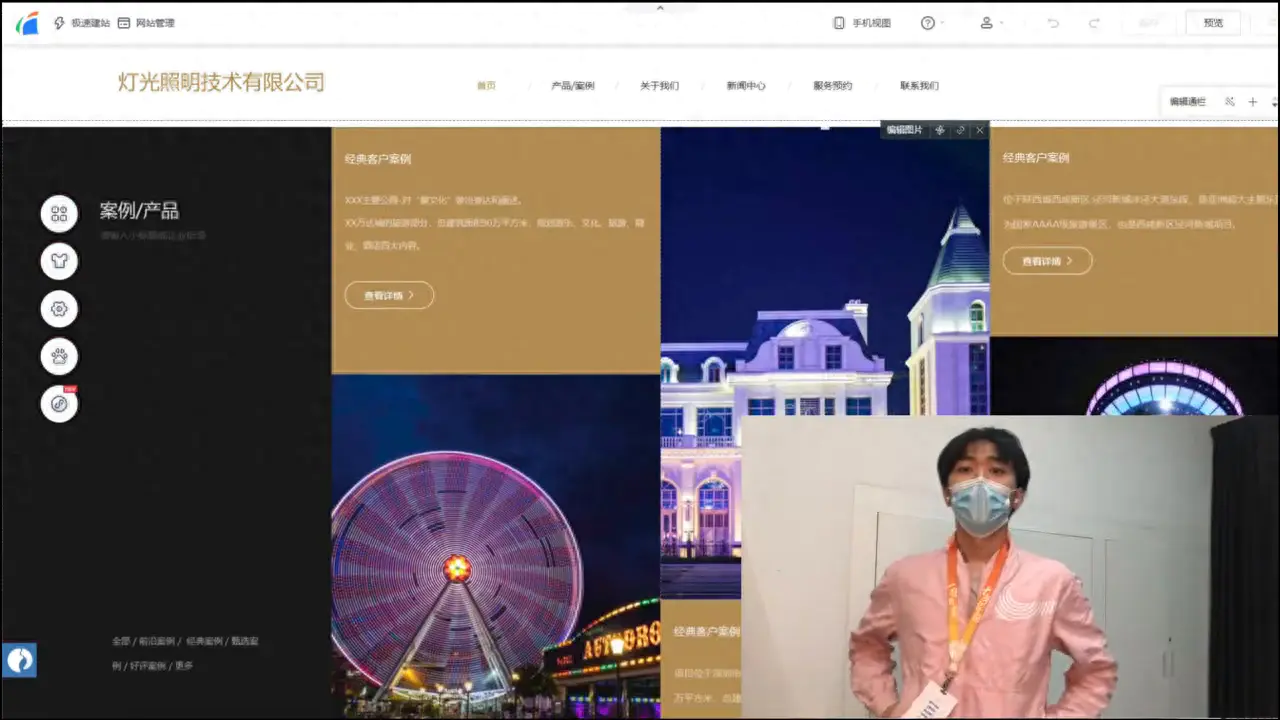Open the user account icon
The image size is (1280, 720).
[987, 23]
